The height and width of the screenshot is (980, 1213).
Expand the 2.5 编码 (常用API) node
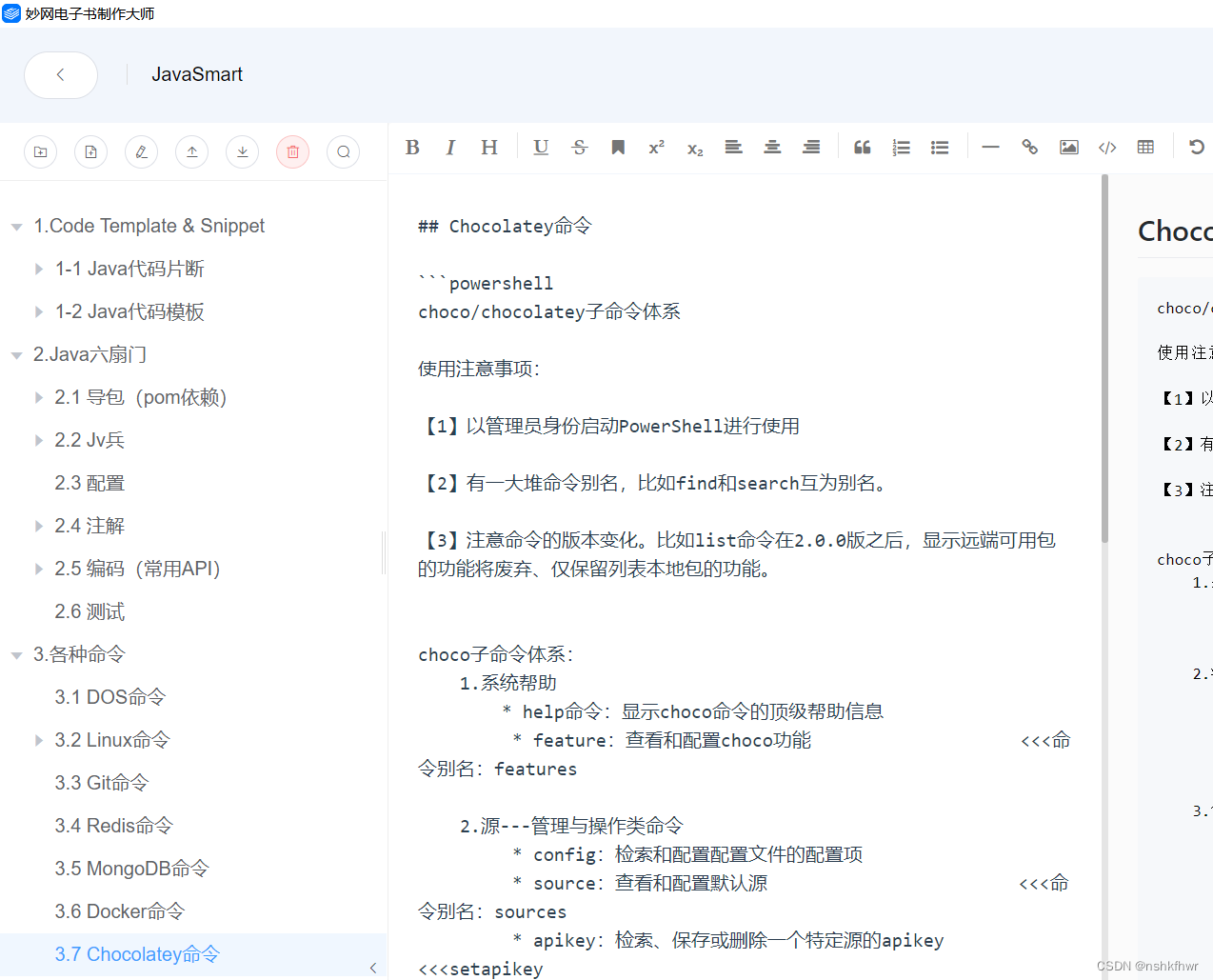click(38, 570)
